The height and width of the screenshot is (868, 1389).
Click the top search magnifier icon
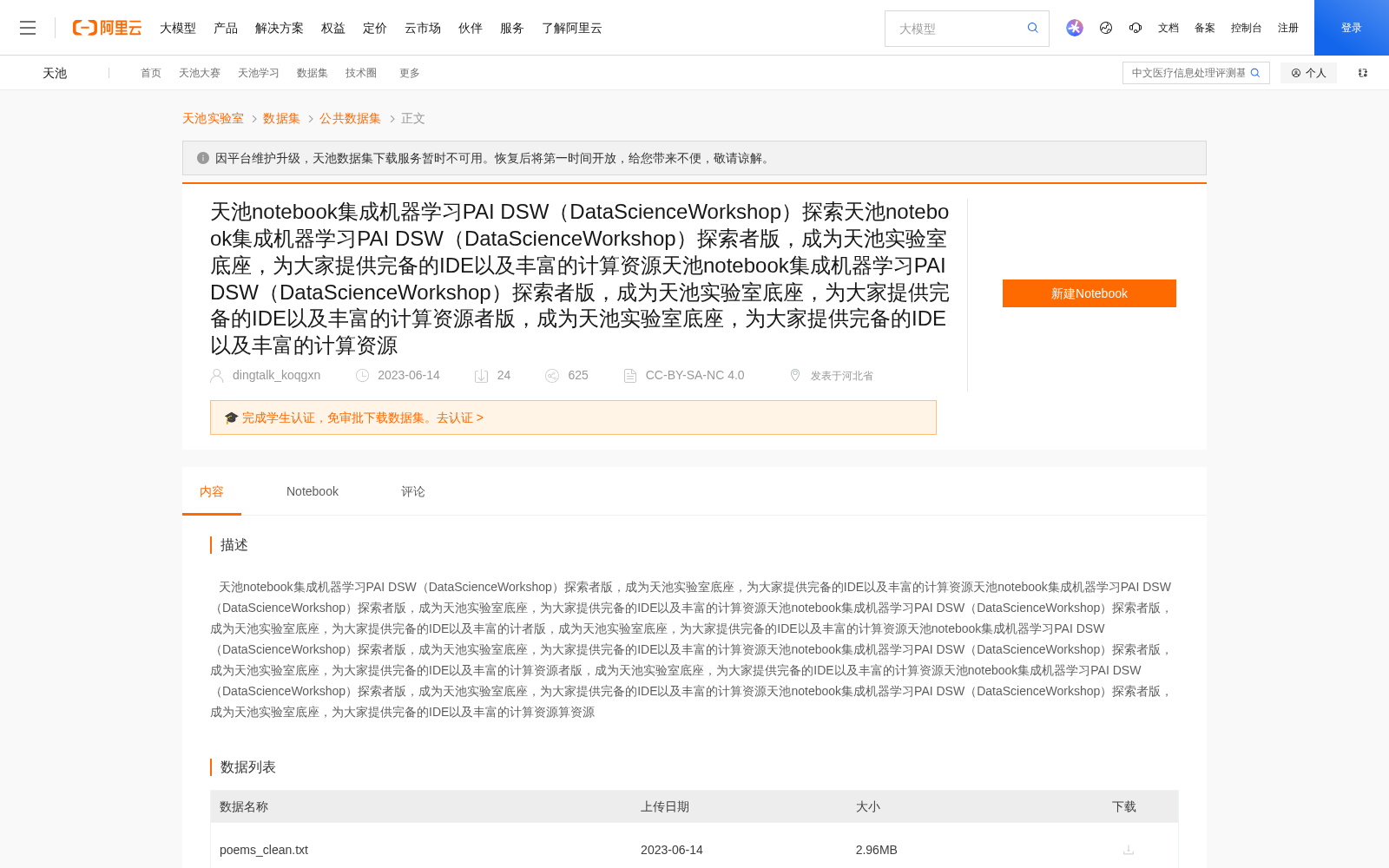click(1033, 28)
